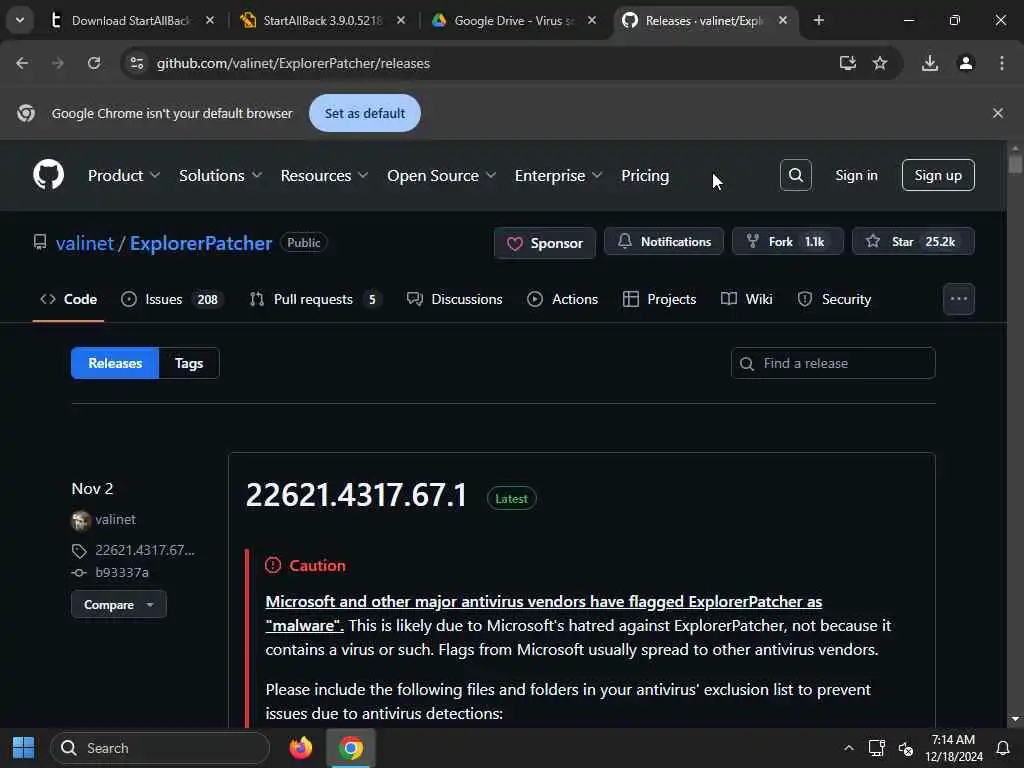
Task: Open the Security tab
Action: click(834, 299)
